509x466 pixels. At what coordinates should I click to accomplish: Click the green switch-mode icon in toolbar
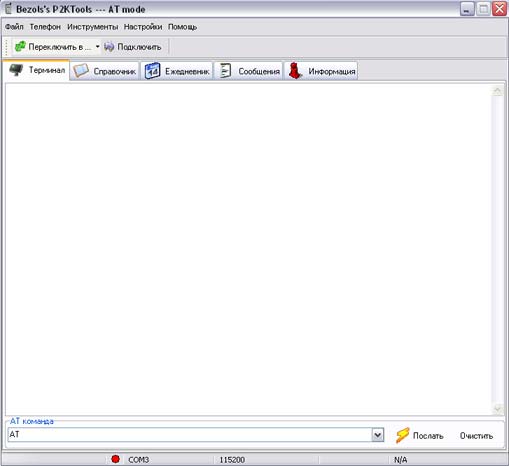20,46
